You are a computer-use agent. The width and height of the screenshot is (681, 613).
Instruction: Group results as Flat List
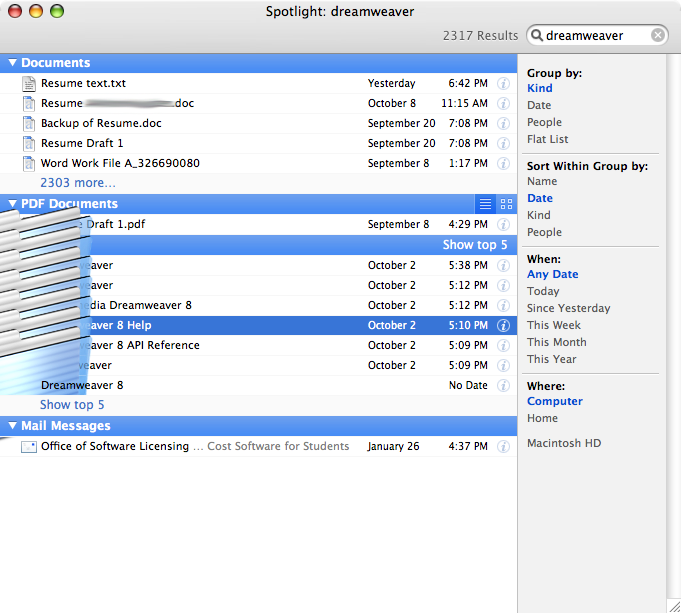pos(548,139)
